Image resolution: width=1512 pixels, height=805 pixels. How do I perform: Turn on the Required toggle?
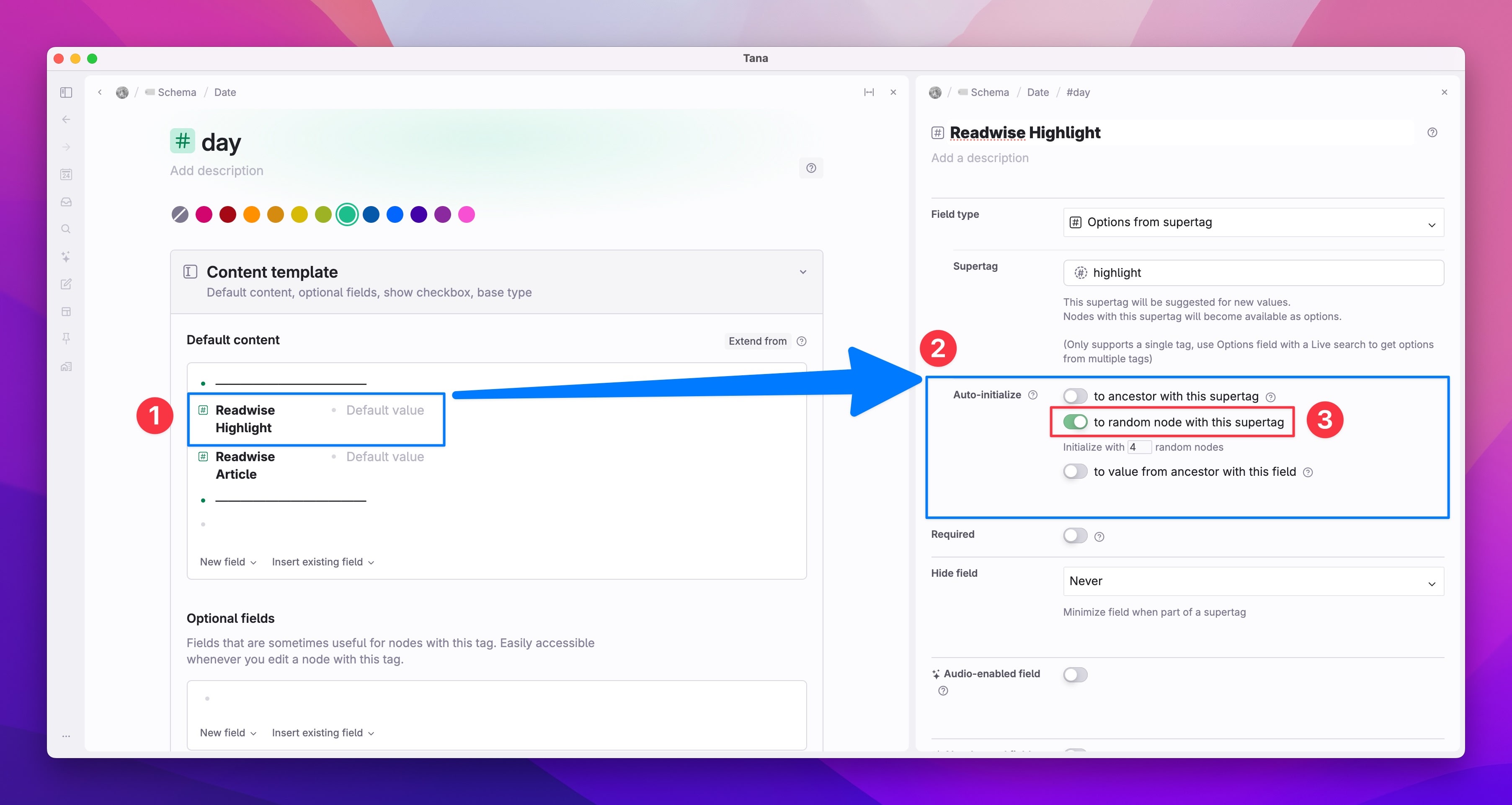point(1075,536)
